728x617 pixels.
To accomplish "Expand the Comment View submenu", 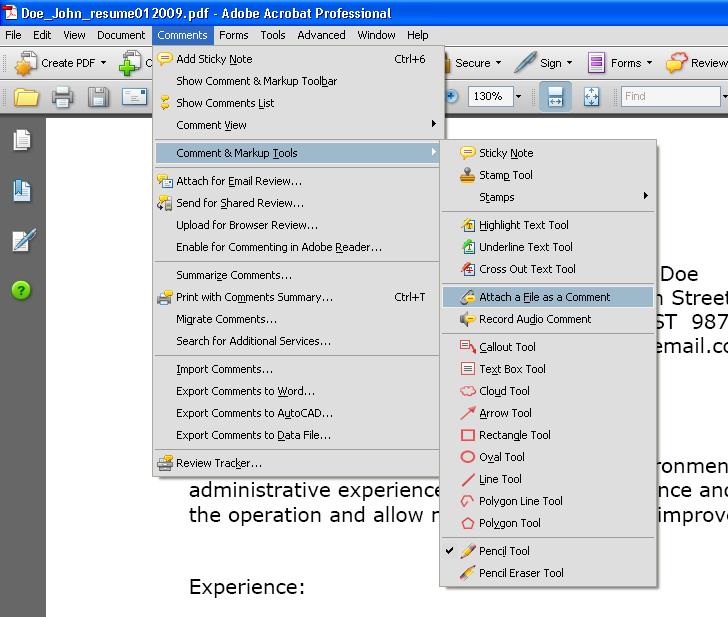I will 297,125.
